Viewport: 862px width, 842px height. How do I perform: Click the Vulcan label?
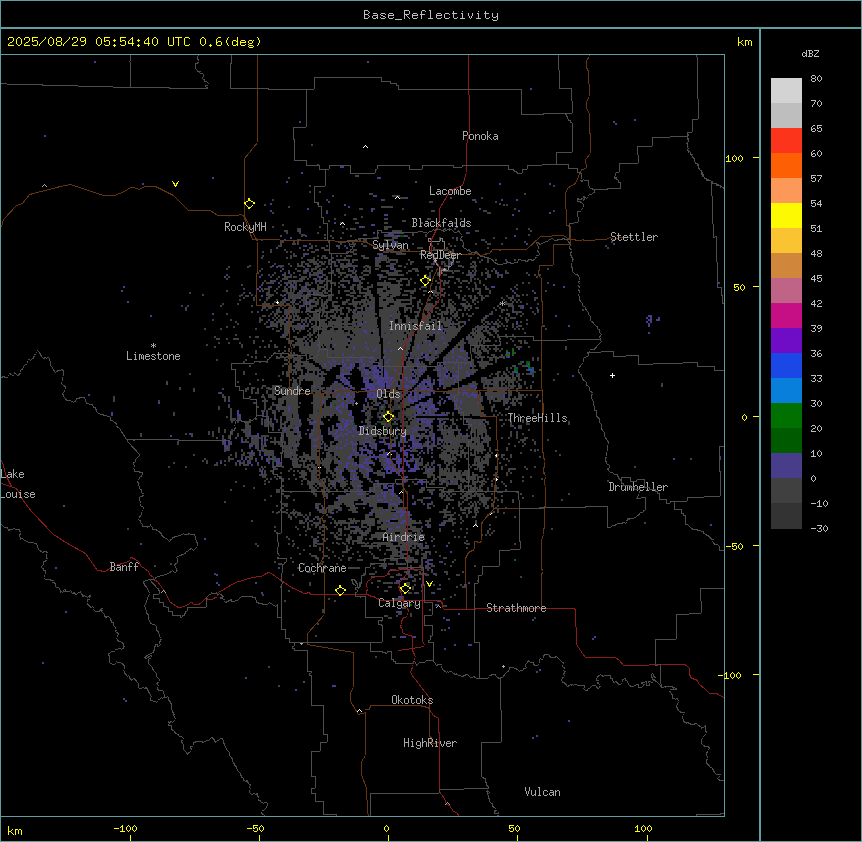542,792
